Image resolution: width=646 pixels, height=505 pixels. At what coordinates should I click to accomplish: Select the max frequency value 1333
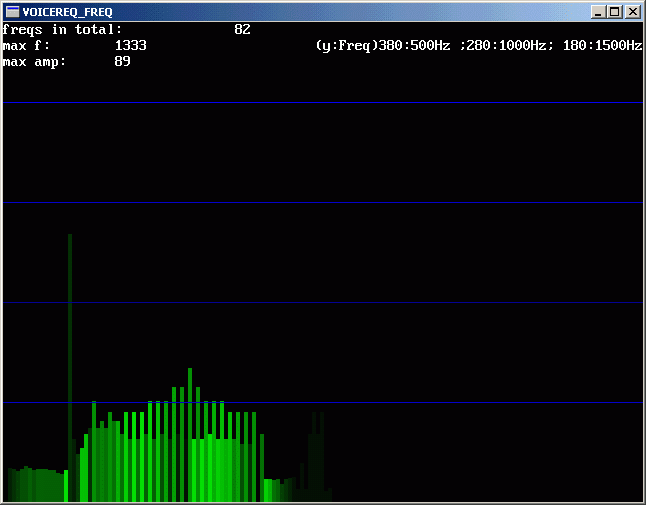(130, 46)
